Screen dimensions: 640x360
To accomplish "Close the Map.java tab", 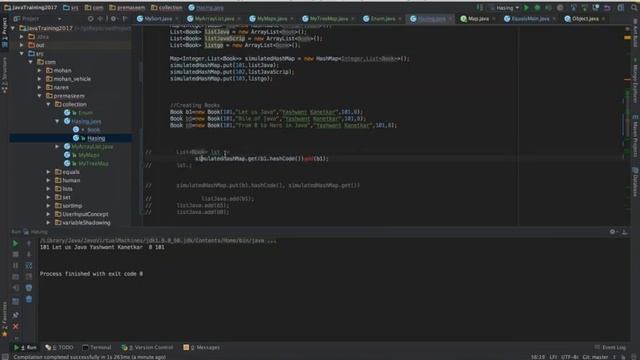I will point(494,19).
